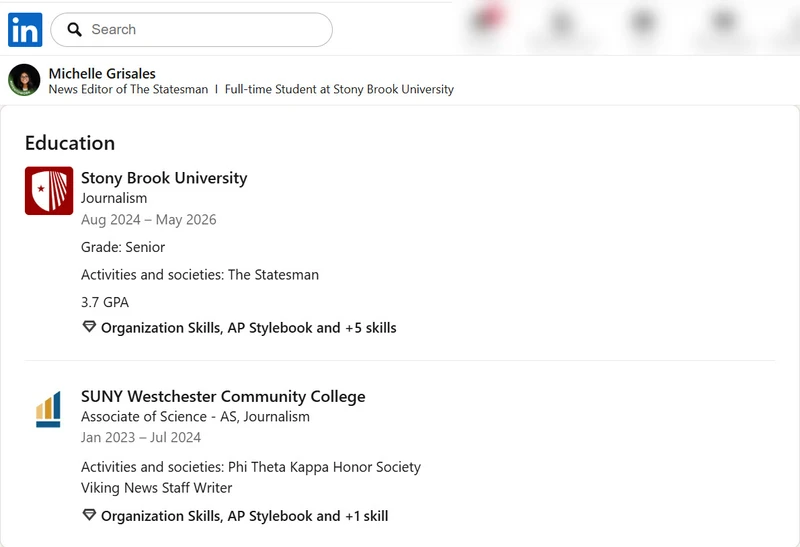This screenshot has height=547, width=800.
Task: Click the diamond skills icon under 3.7 GPA
Action: click(x=89, y=327)
